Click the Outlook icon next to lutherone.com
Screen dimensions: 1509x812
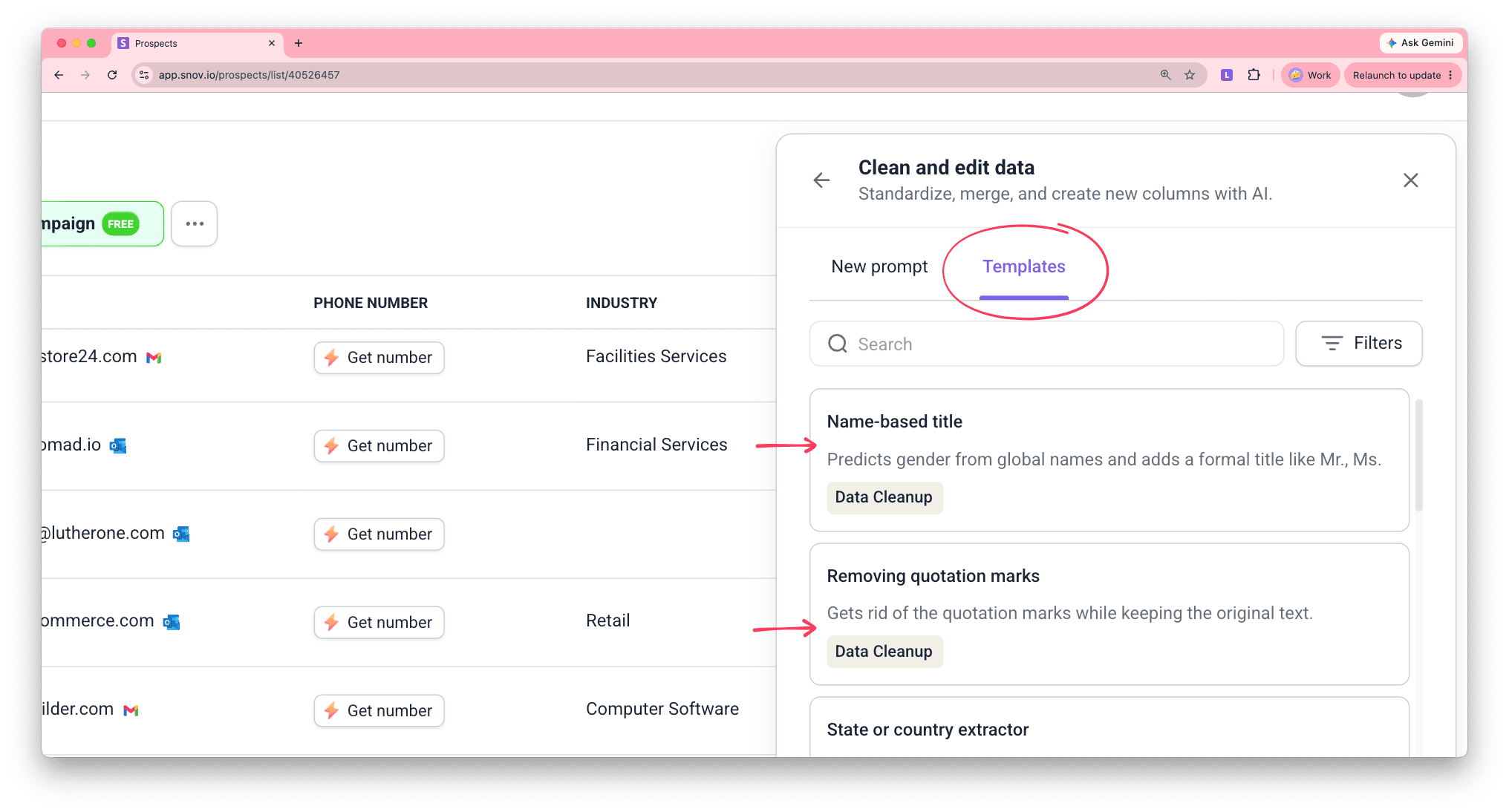181,534
